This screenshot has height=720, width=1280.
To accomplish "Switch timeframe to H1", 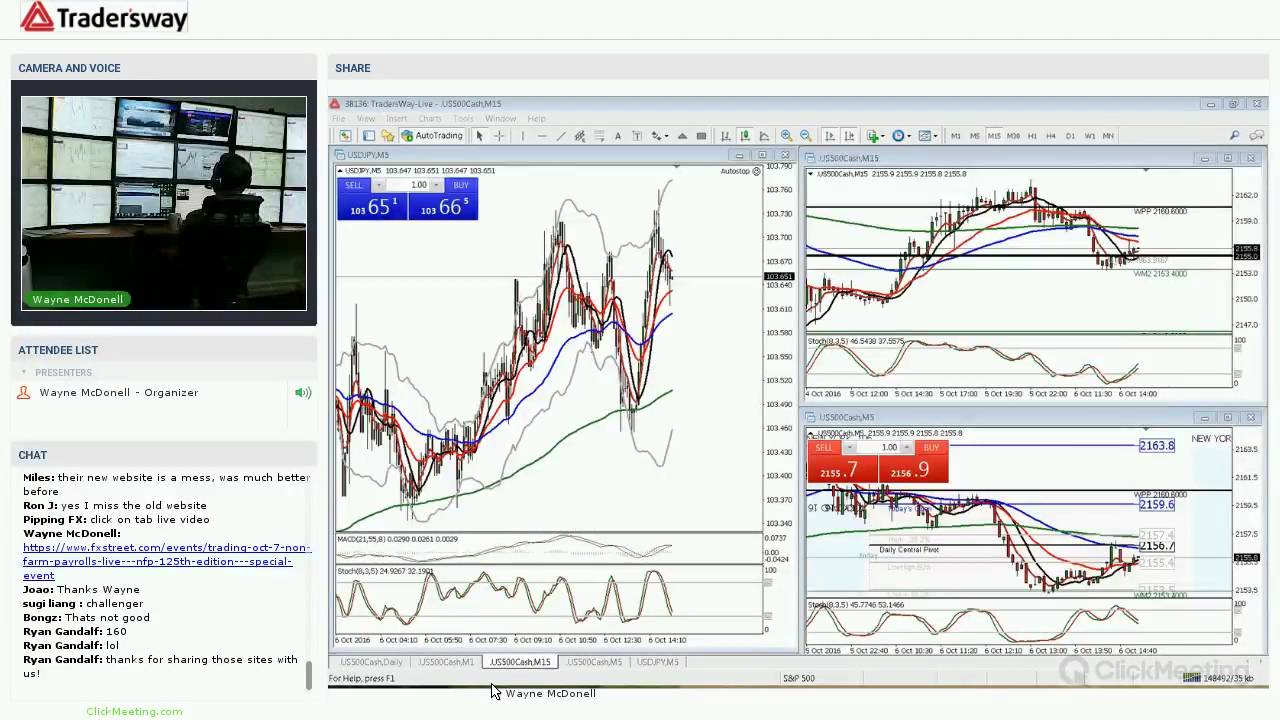I will click(x=1032, y=135).
